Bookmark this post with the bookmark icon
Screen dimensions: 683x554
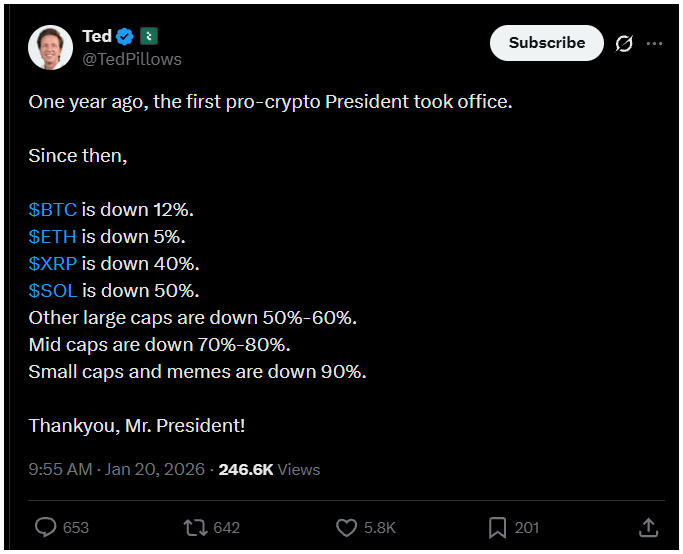(x=497, y=527)
